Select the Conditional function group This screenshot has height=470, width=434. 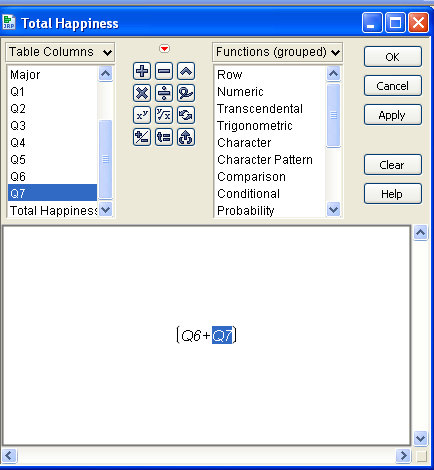[248, 194]
